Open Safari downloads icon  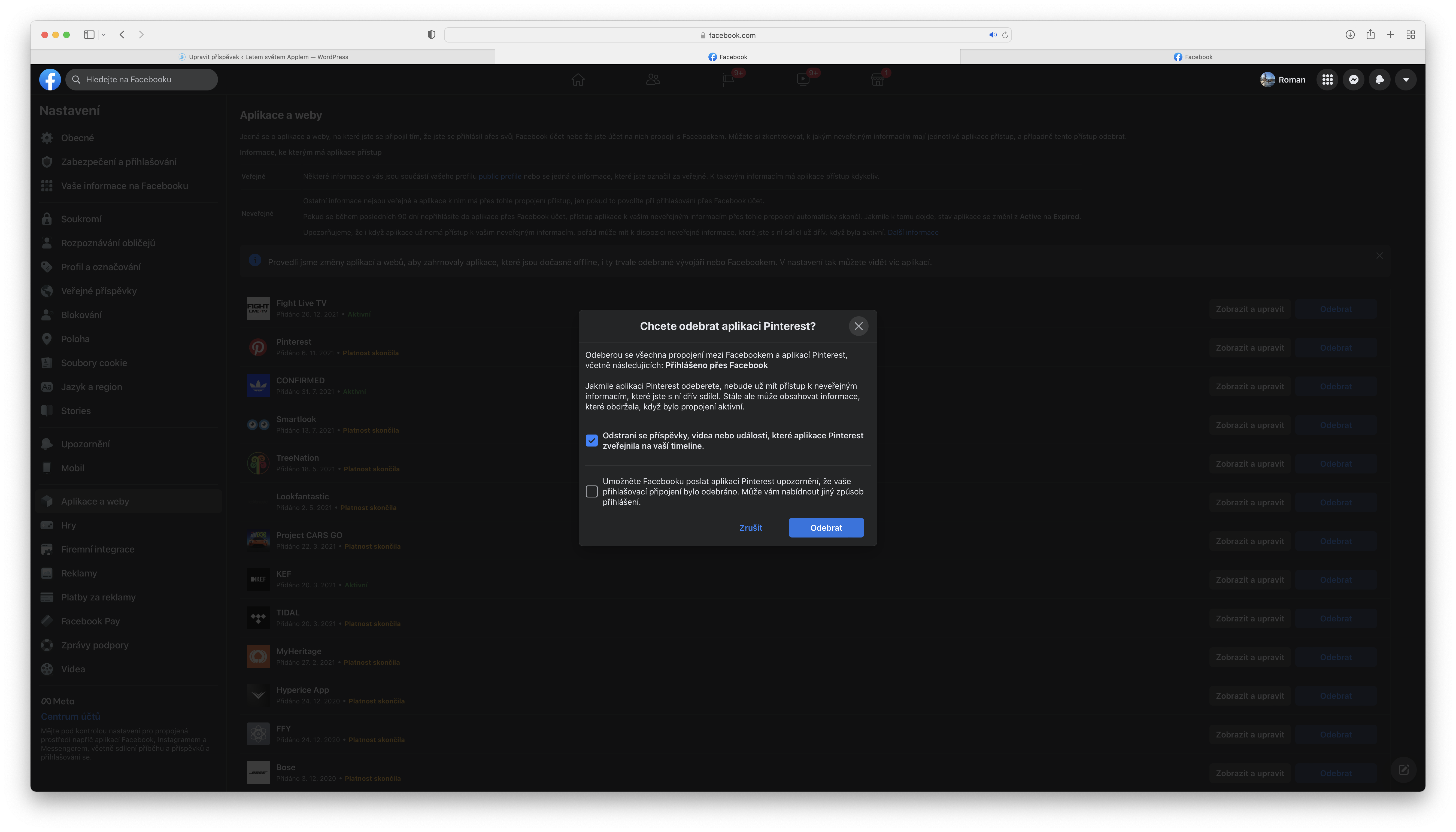1350,35
